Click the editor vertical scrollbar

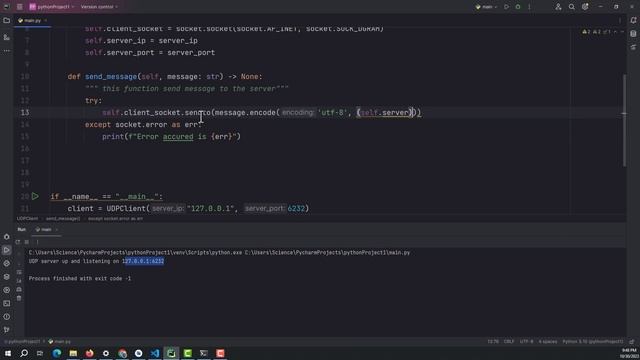click(624, 120)
